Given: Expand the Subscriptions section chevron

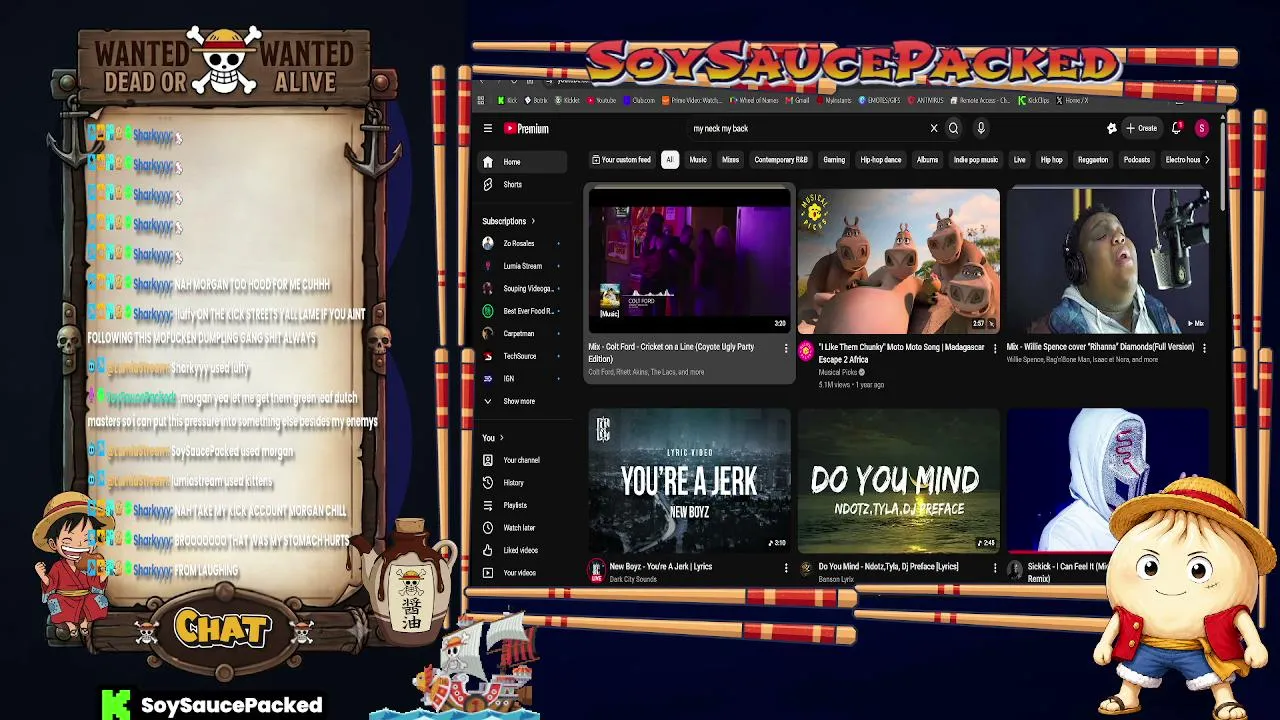Looking at the screenshot, I should [533, 221].
